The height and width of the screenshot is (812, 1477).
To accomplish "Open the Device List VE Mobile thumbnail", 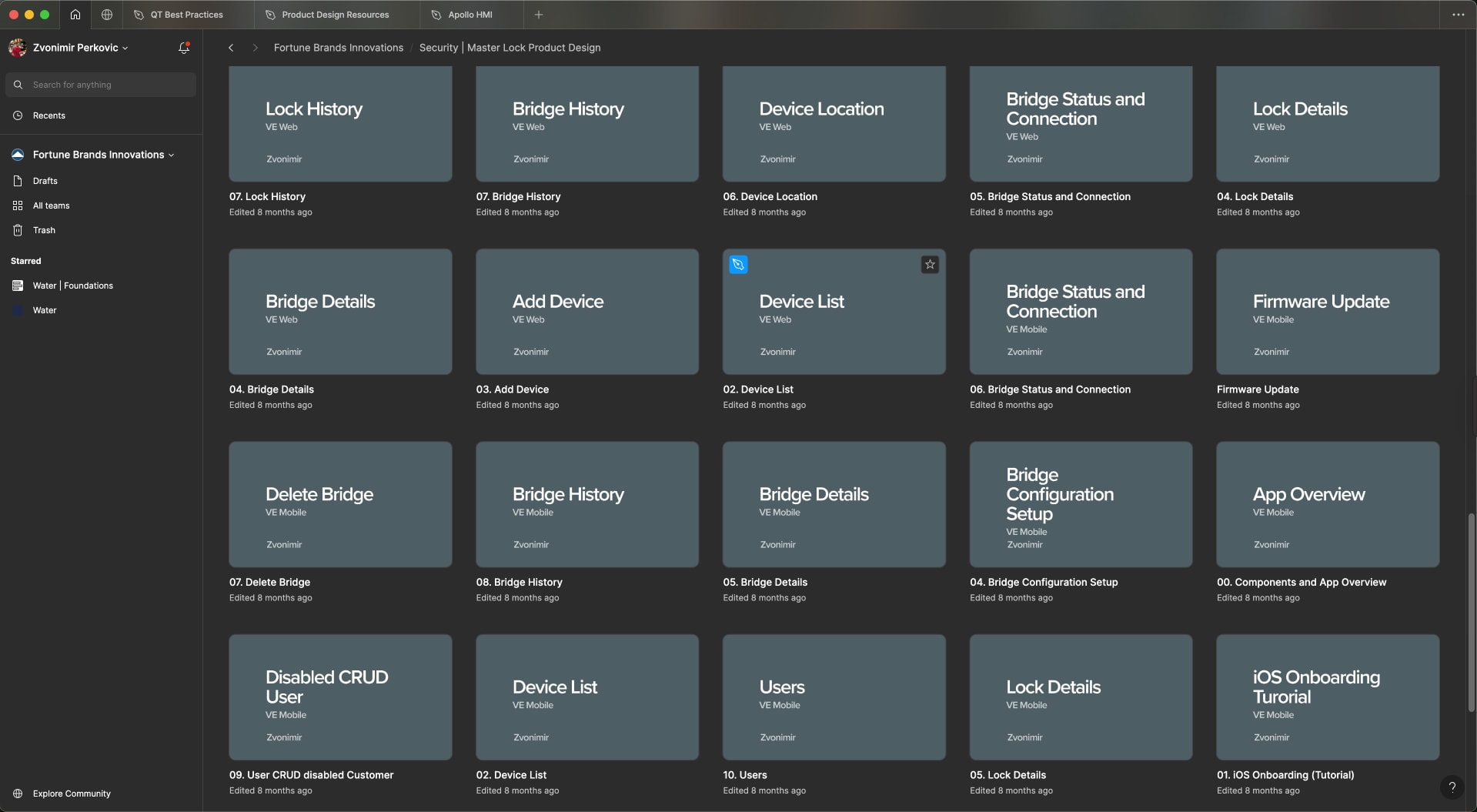I will 587,697.
